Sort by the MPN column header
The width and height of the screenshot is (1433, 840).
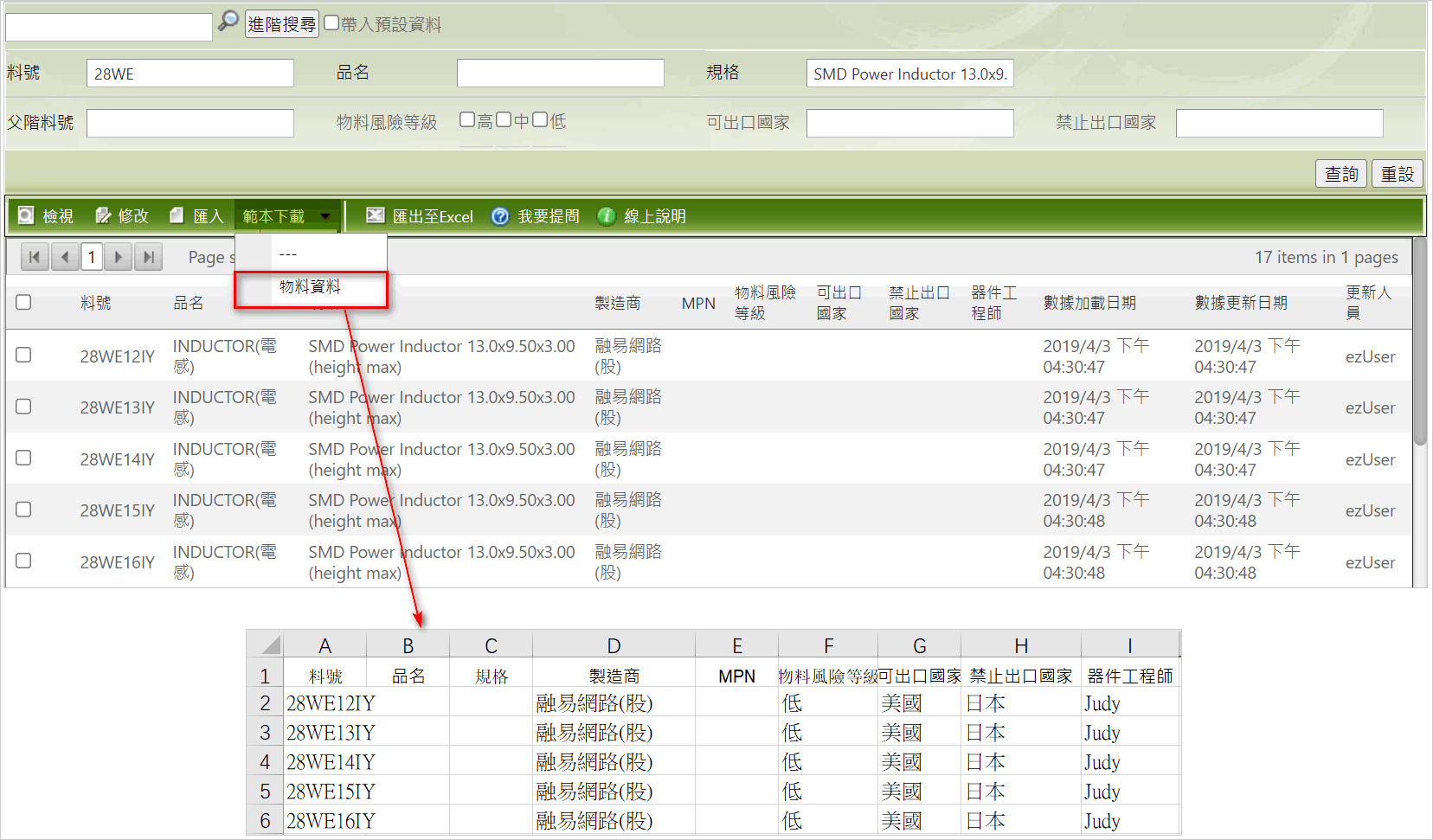pos(698,304)
